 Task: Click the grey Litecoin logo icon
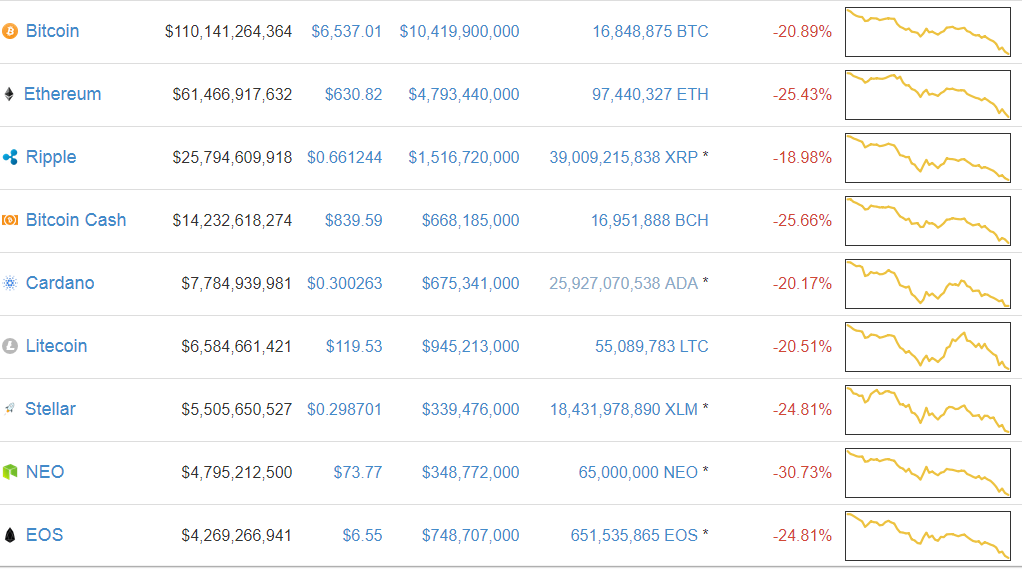(x=10, y=346)
